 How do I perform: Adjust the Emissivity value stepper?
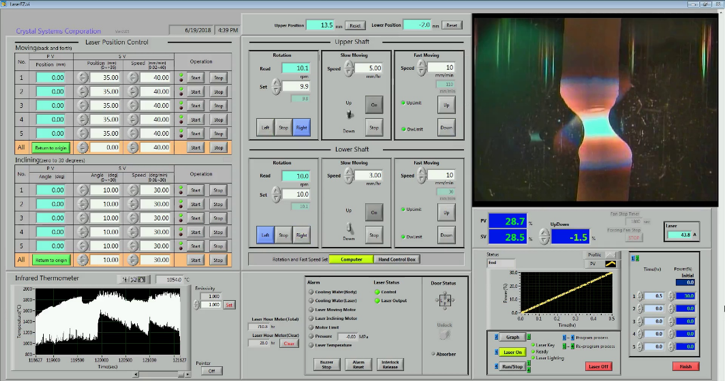pos(197,304)
